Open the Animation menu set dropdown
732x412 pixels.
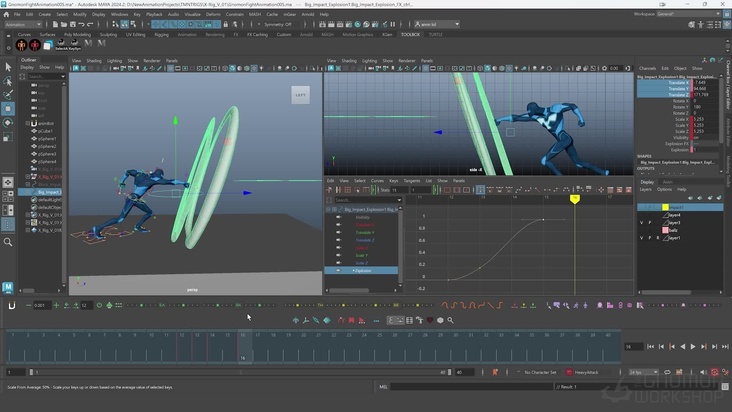(x=23, y=24)
